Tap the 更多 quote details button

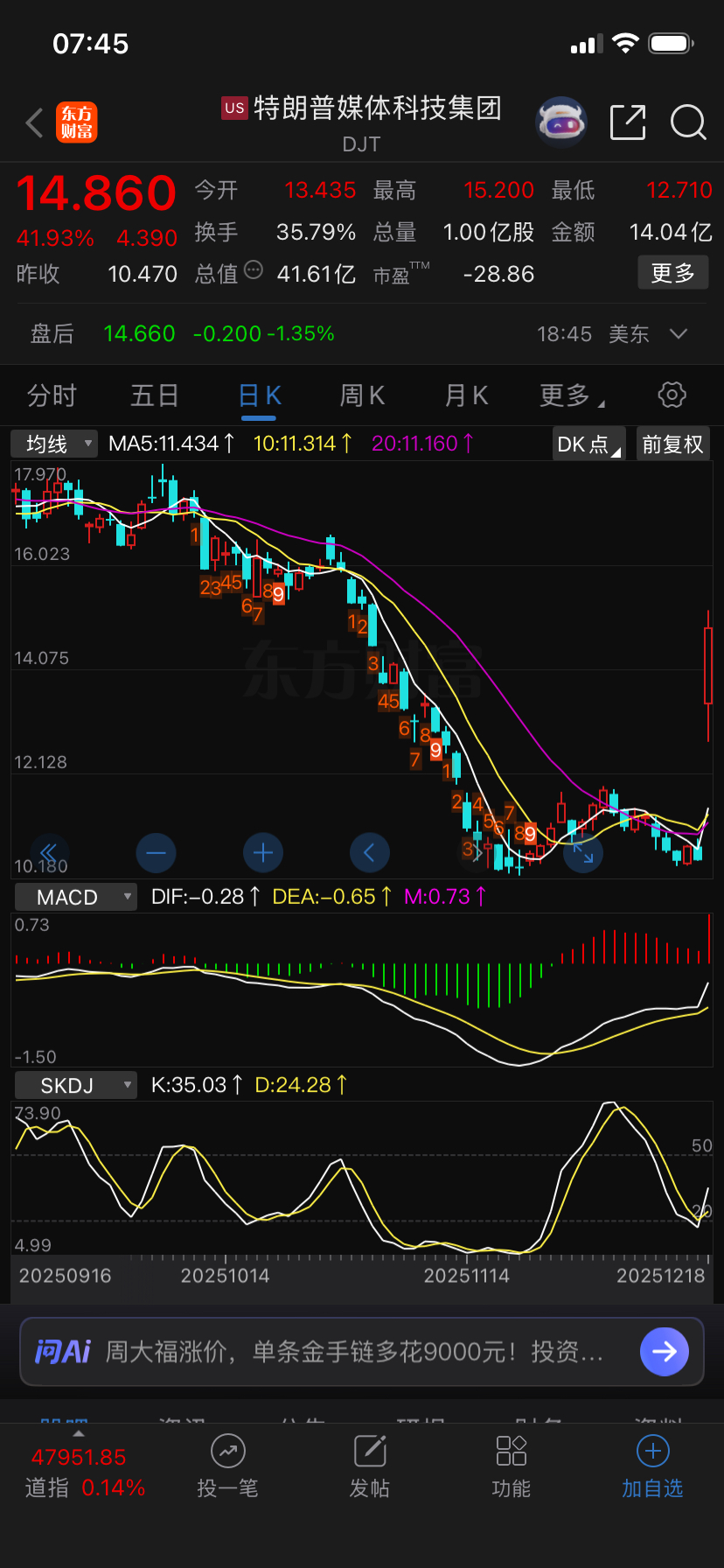tap(673, 273)
